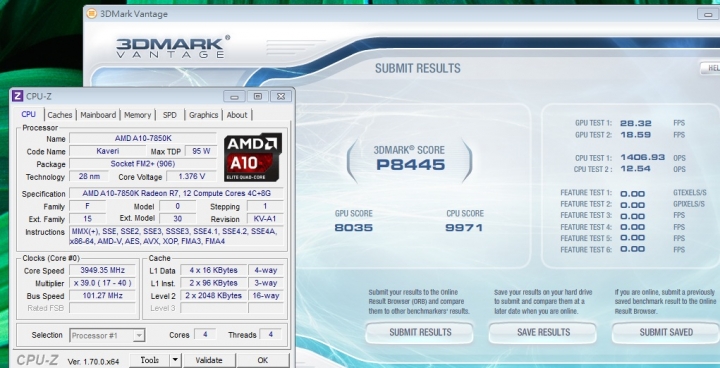Click the SUBMIT RESULTS heading
720x368 pixels.
coord(417,68)
